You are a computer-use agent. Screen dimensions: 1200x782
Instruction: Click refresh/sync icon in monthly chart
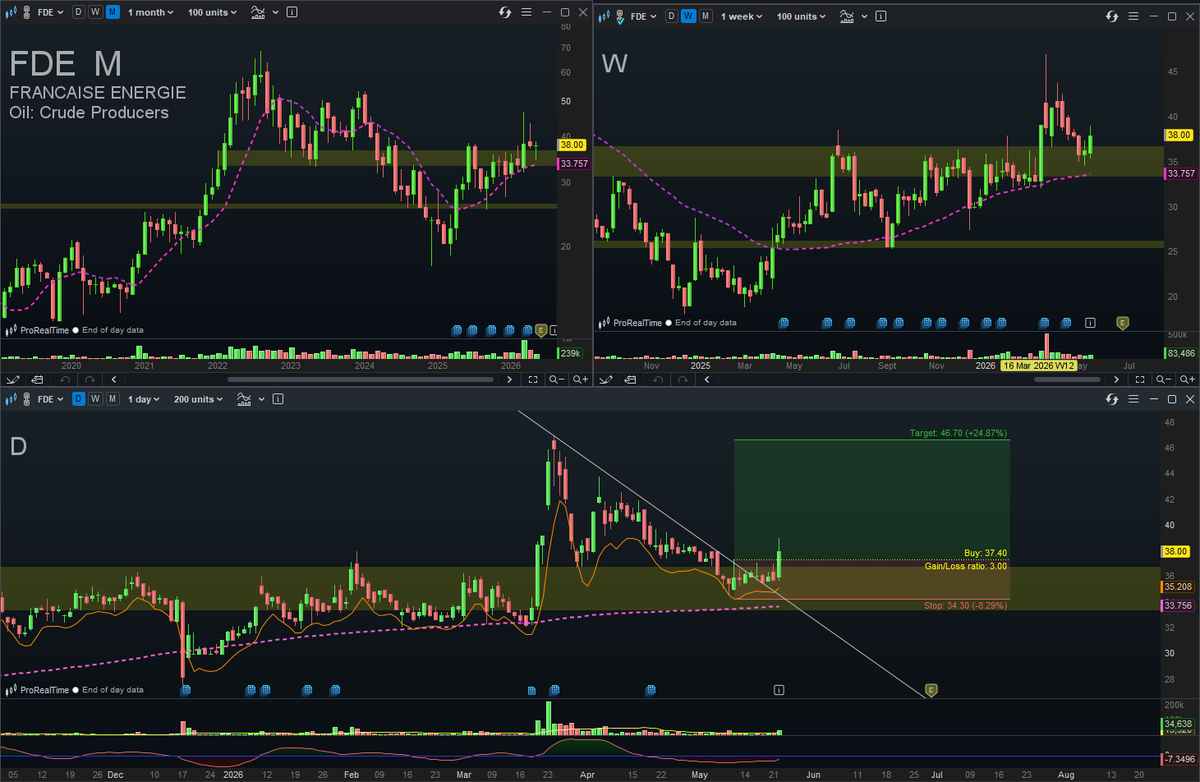pos(507,14)
